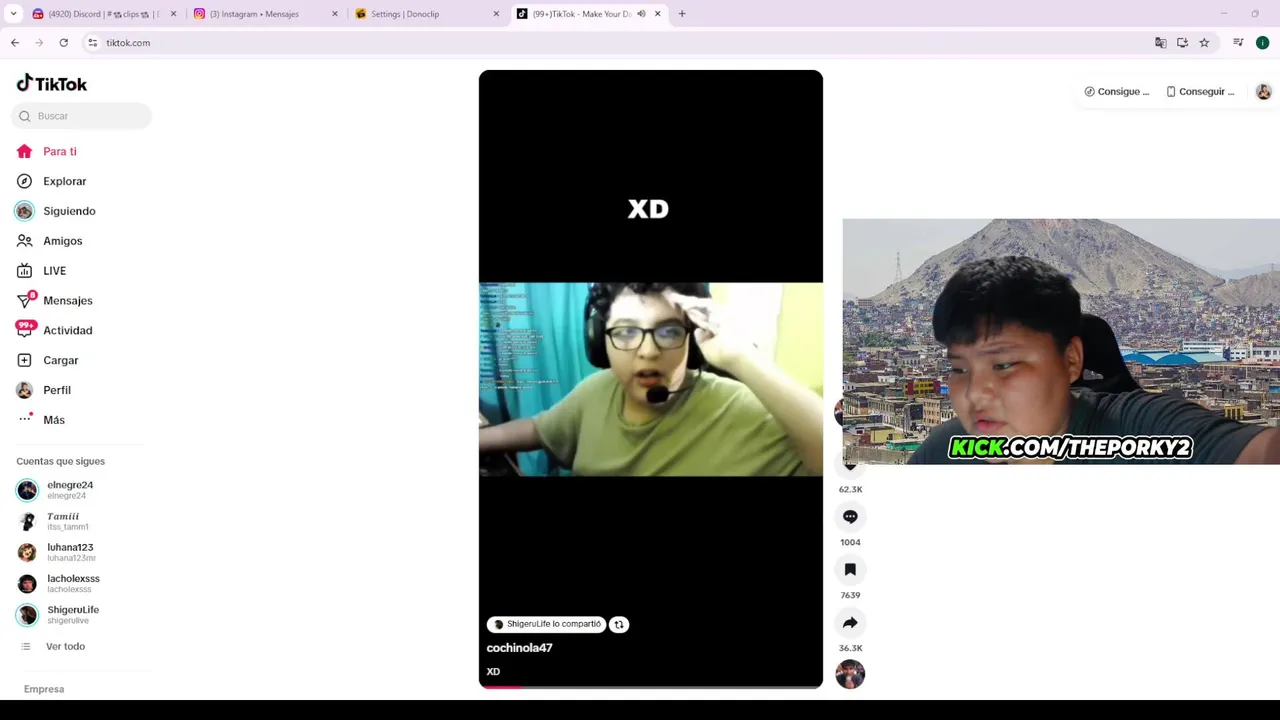Image resolution: width=1280 pixels, height=720 pixels.
Task: Click the ShigeruLife lo compartió tag
Action: click(x=546, y=624)
